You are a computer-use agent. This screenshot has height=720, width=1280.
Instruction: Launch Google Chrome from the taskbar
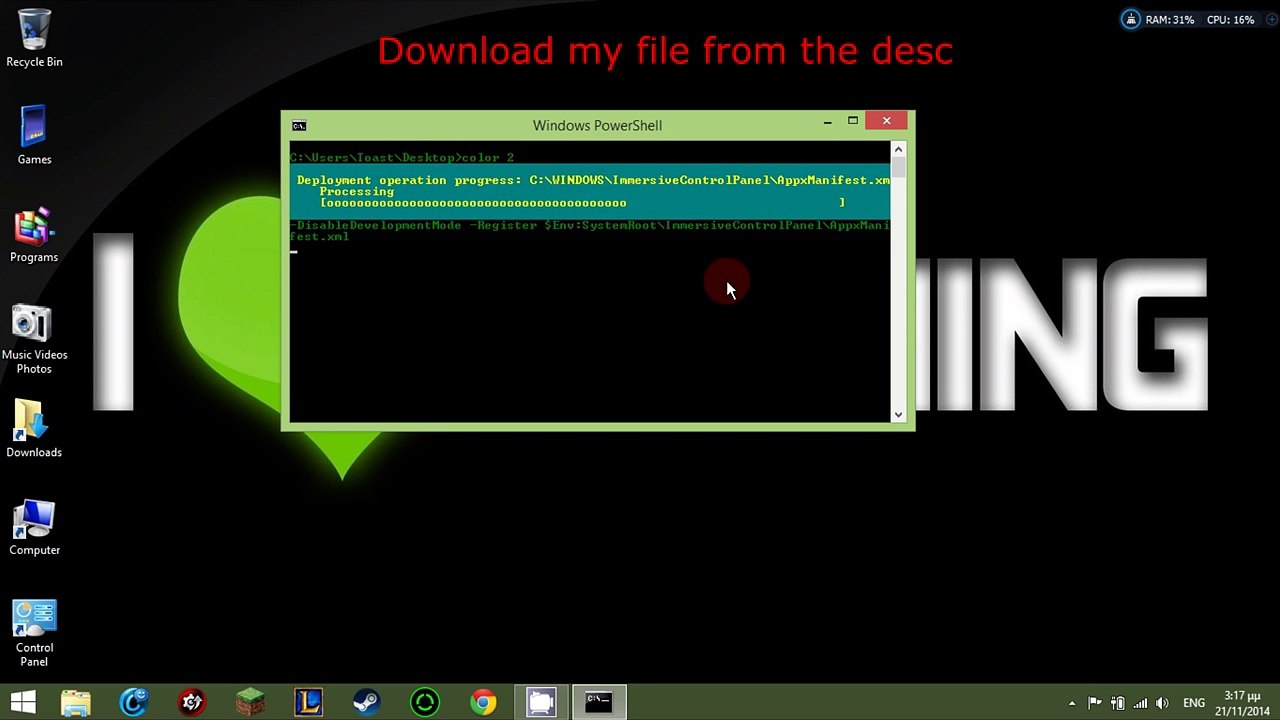[x=483, y=702]
